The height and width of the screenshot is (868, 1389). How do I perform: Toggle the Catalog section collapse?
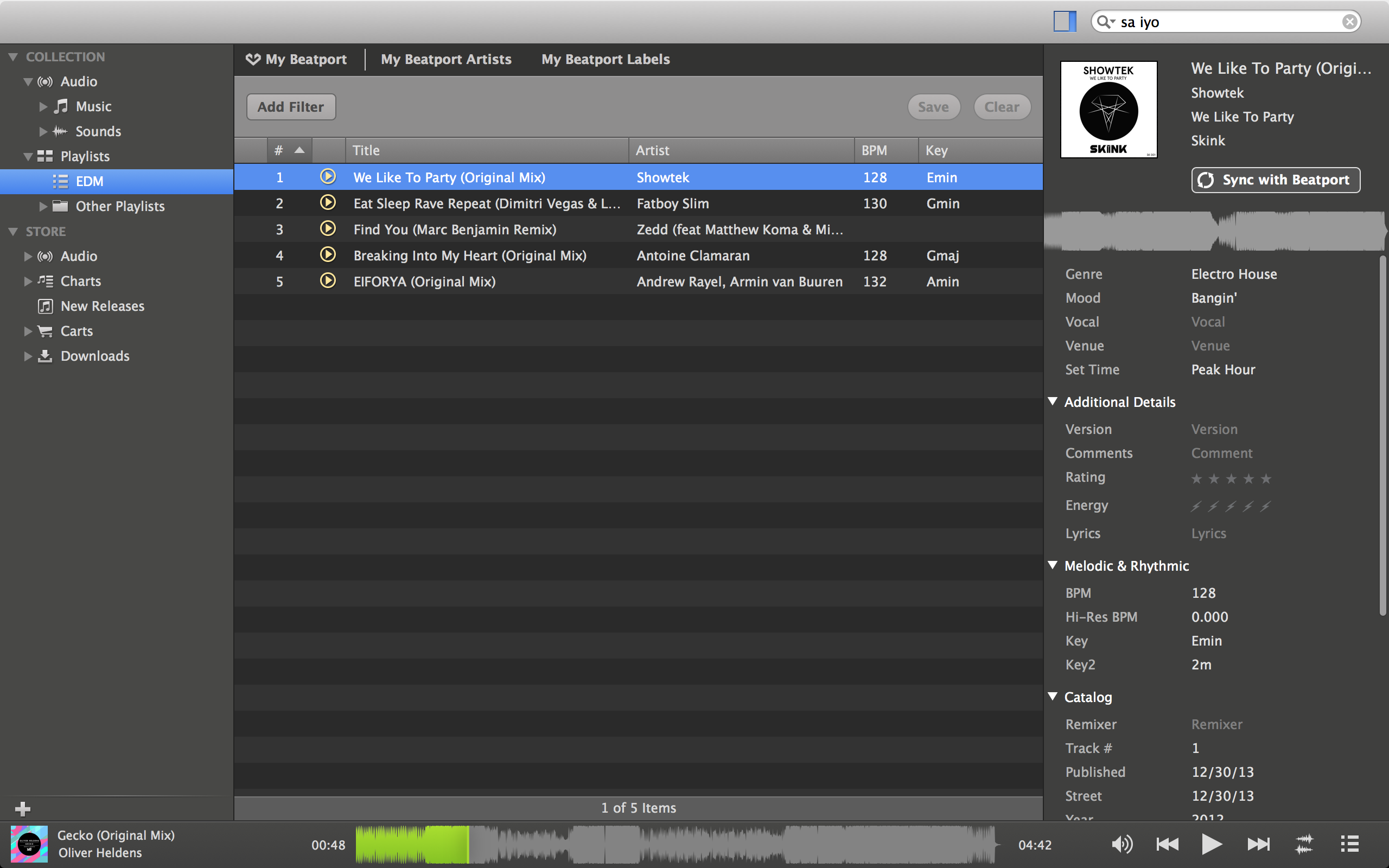coord(1057,696)
